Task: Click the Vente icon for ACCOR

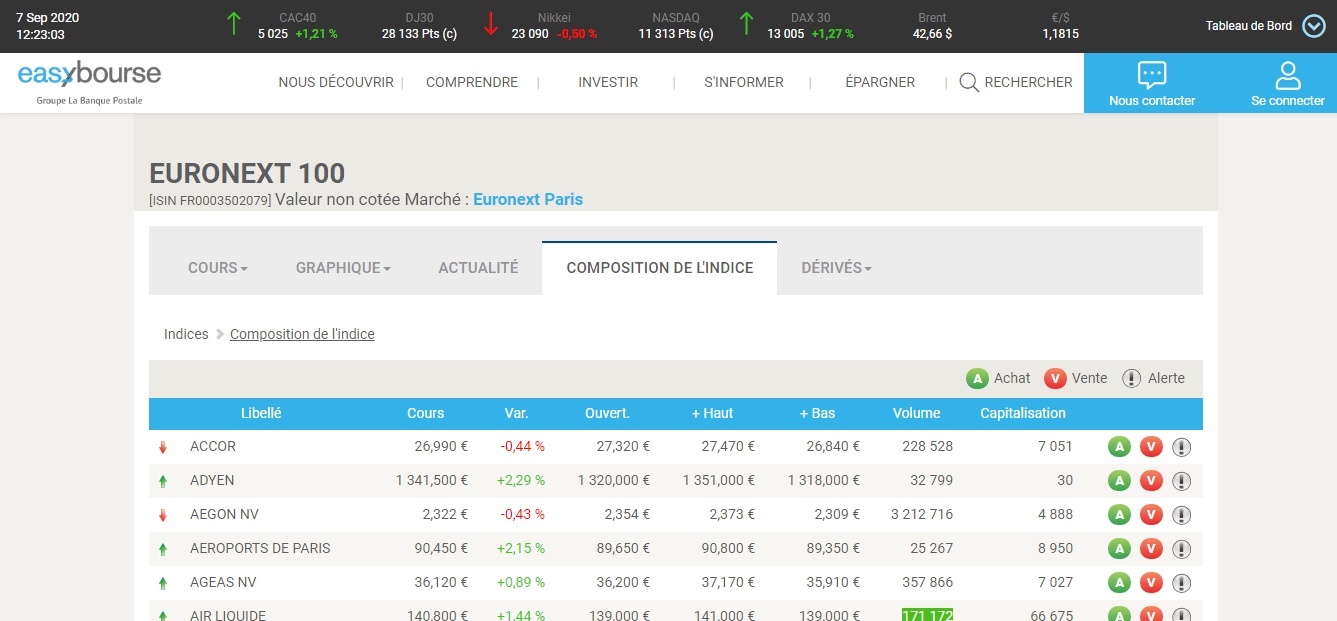Action: coord(1151,447)
